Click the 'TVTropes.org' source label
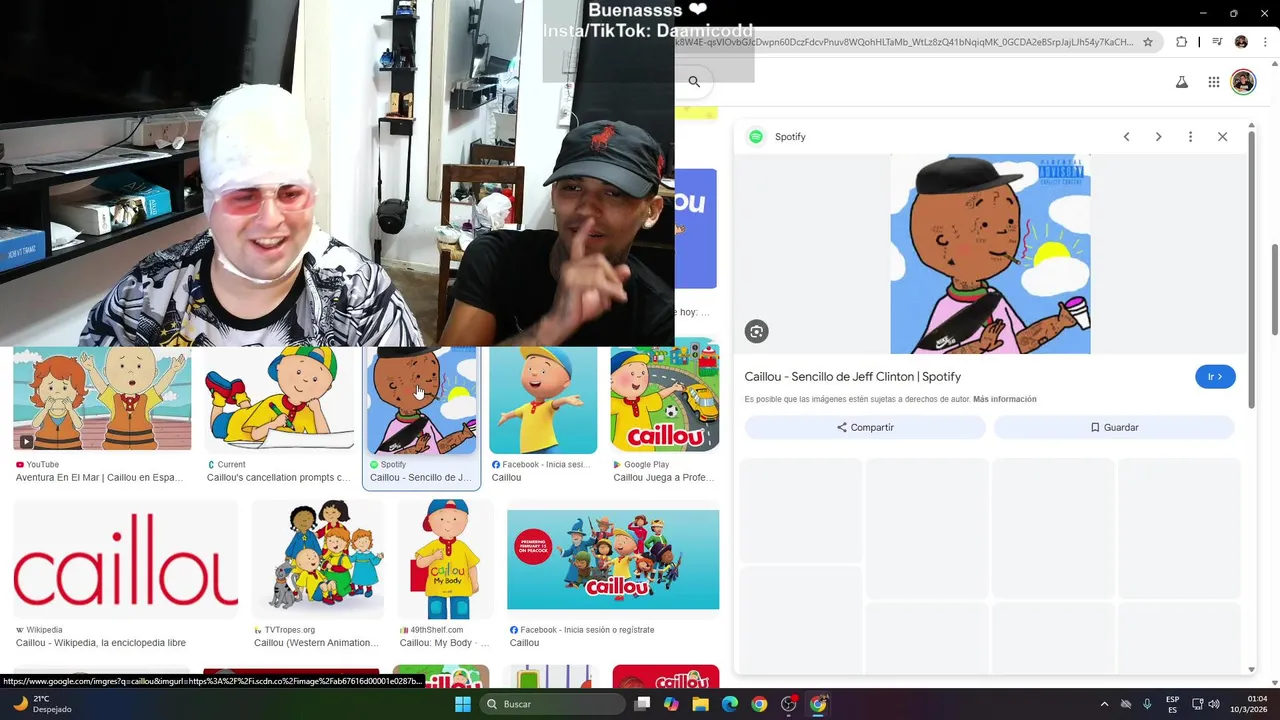The height and width of the screenshot is (720, 1280). [x=289, y=630]
